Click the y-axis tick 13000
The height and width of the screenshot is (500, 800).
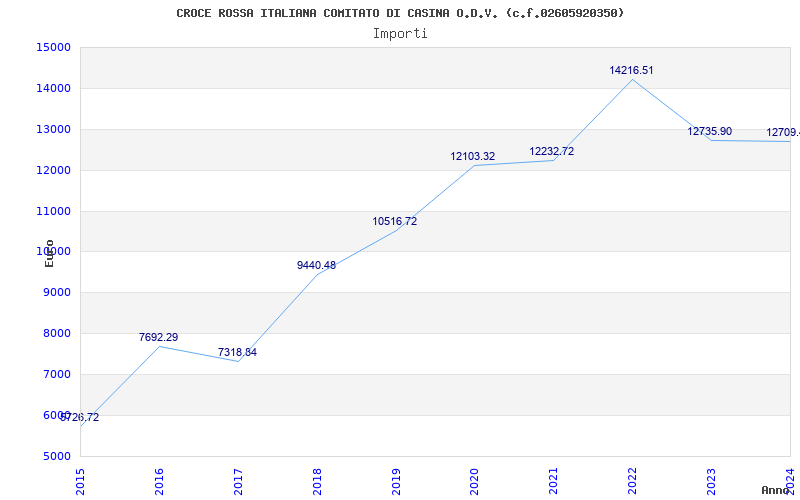[53, 129]
